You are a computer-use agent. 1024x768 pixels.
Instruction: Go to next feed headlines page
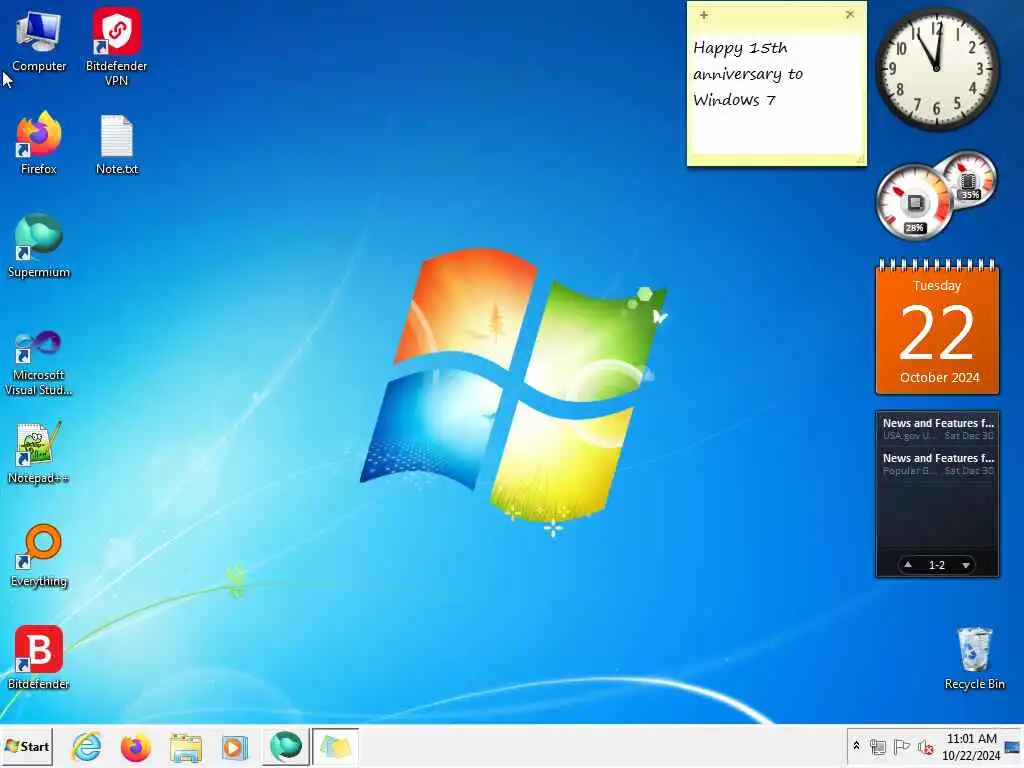point(966,565)
